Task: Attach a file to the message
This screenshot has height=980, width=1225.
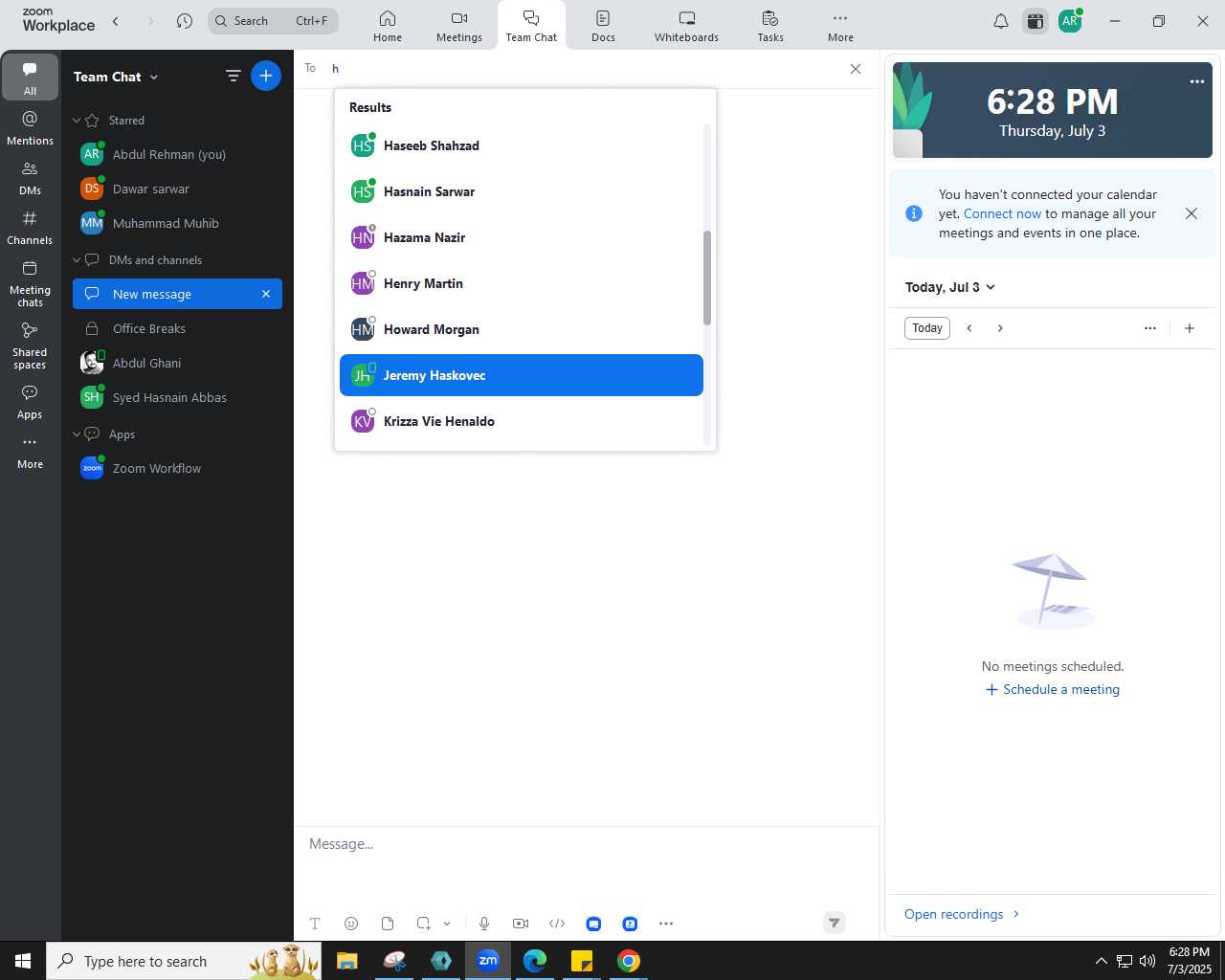Action: 388,924
